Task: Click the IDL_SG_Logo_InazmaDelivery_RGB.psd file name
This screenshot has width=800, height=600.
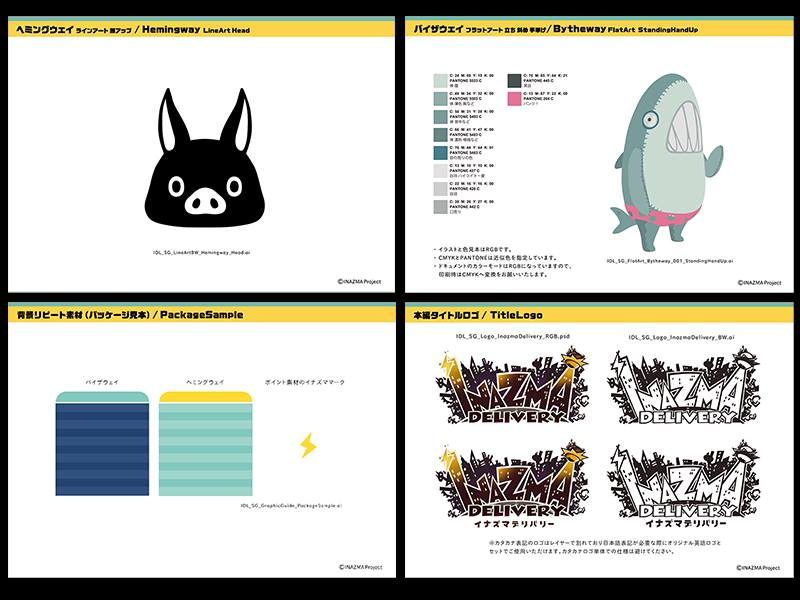Action: (x=513, y=336)
